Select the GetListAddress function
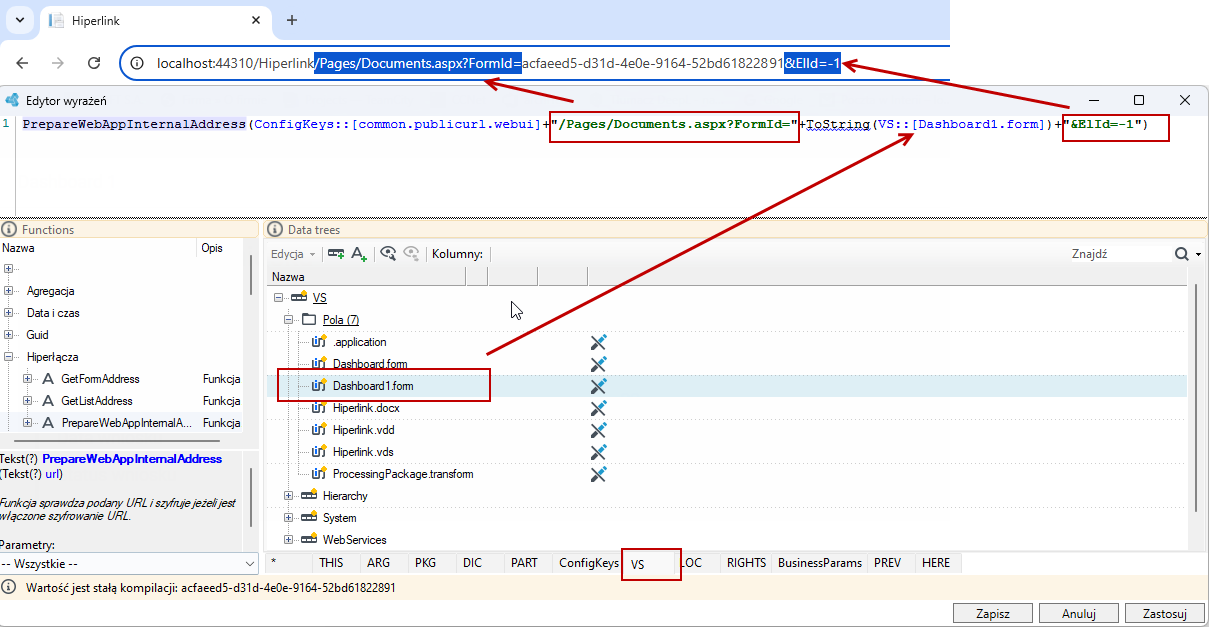Viewport: 1213px width, 633px height. [97, 401]
